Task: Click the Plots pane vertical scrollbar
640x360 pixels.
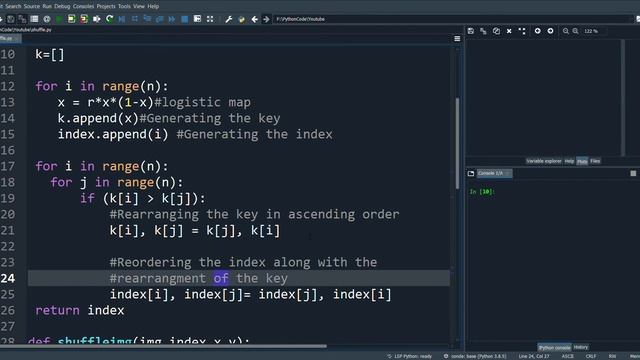Action: [x=623, y=97]
